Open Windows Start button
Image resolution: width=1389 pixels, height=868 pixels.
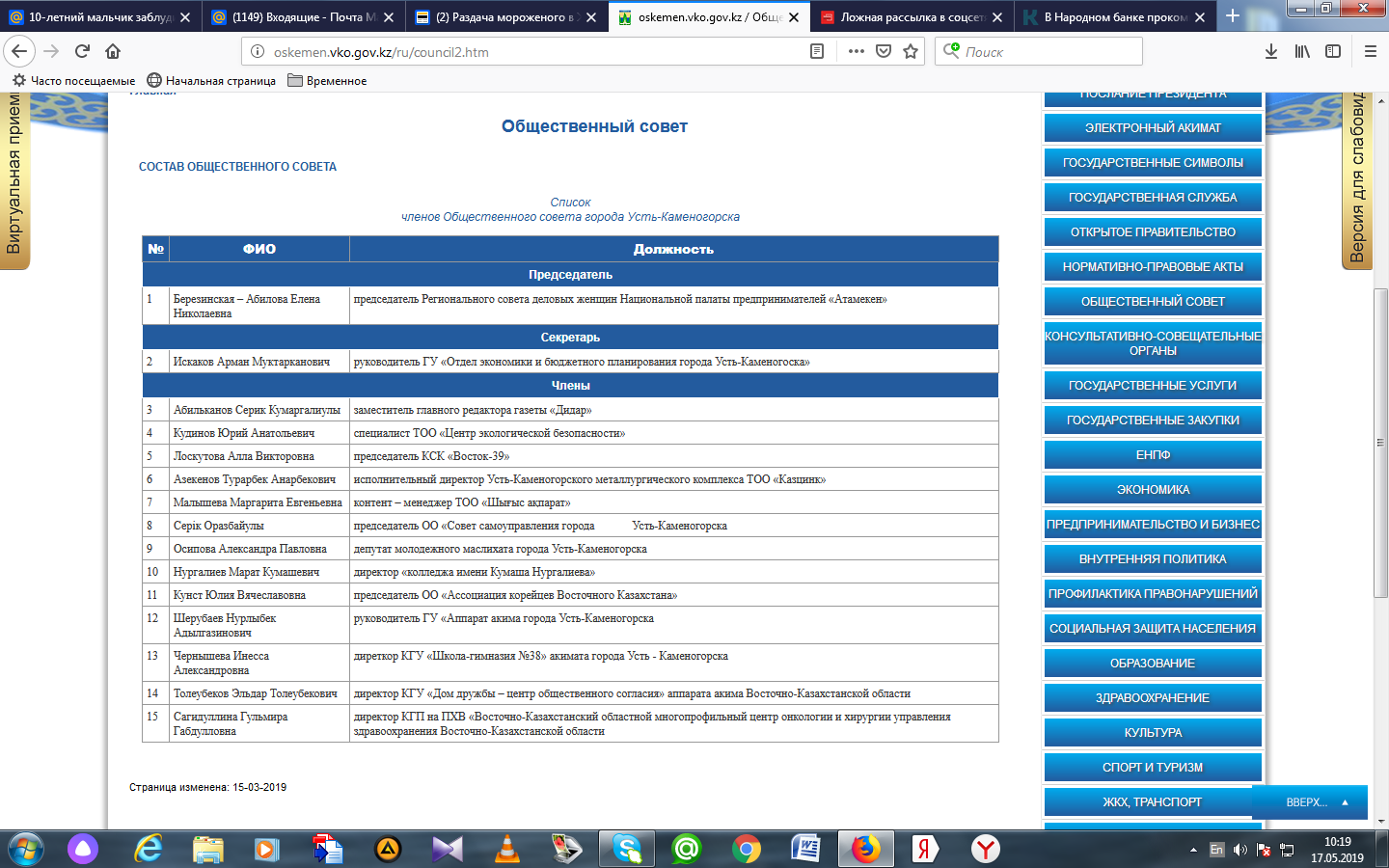(x=26, y=849)
